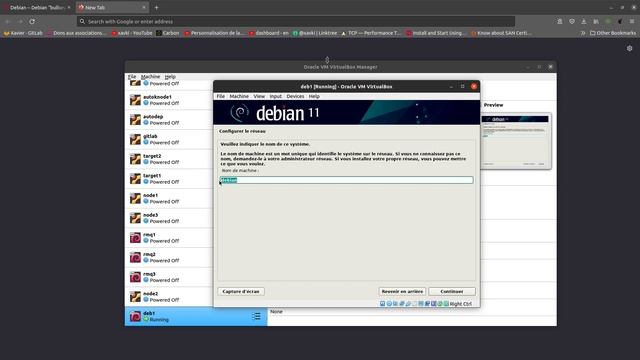Open Help menu in VirtualBox Manager
The image size is (640, 360).
pos(170,77)
